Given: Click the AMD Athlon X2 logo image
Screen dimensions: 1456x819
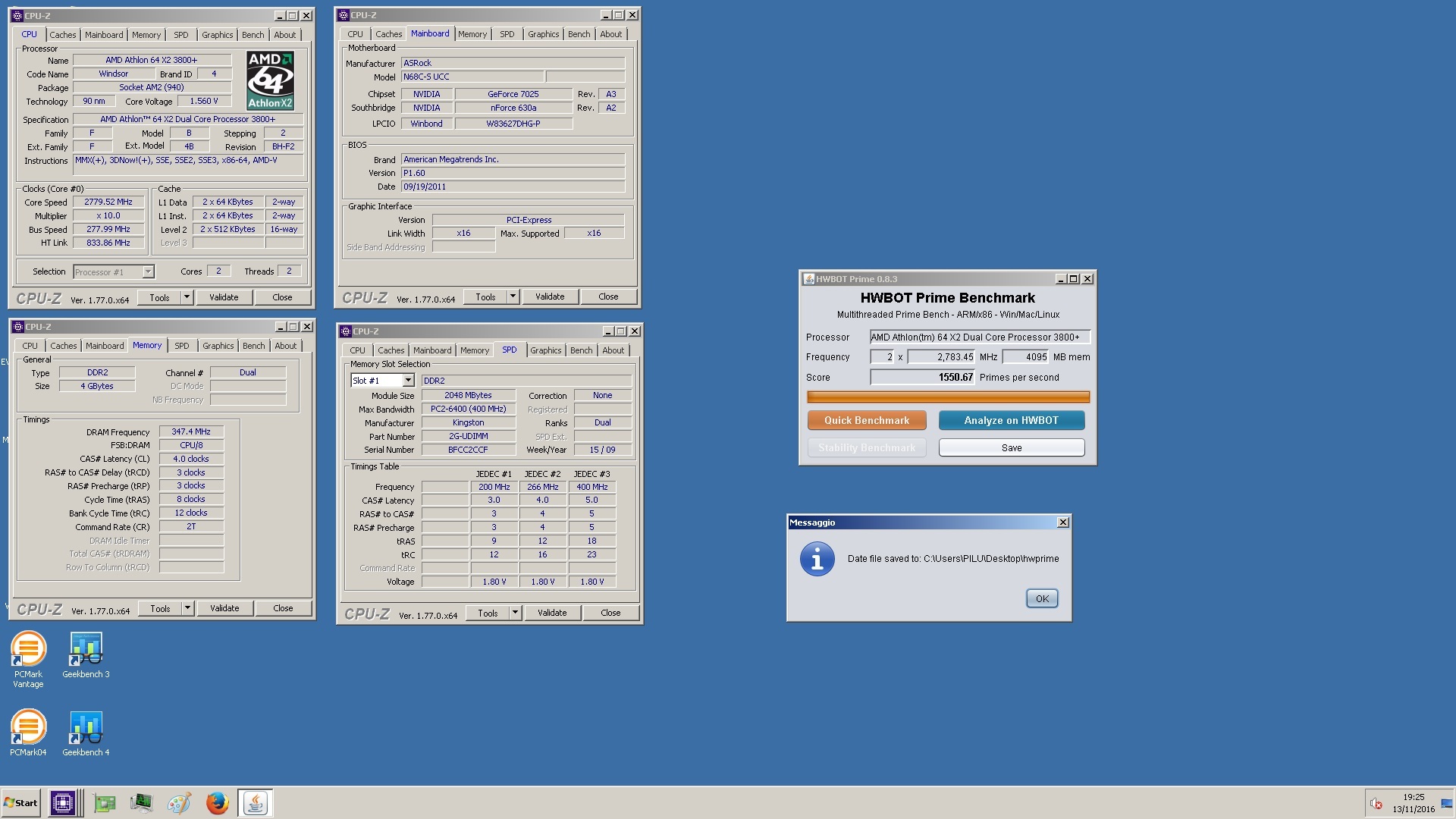Looking at the screenshot, I should pos(271,80).
